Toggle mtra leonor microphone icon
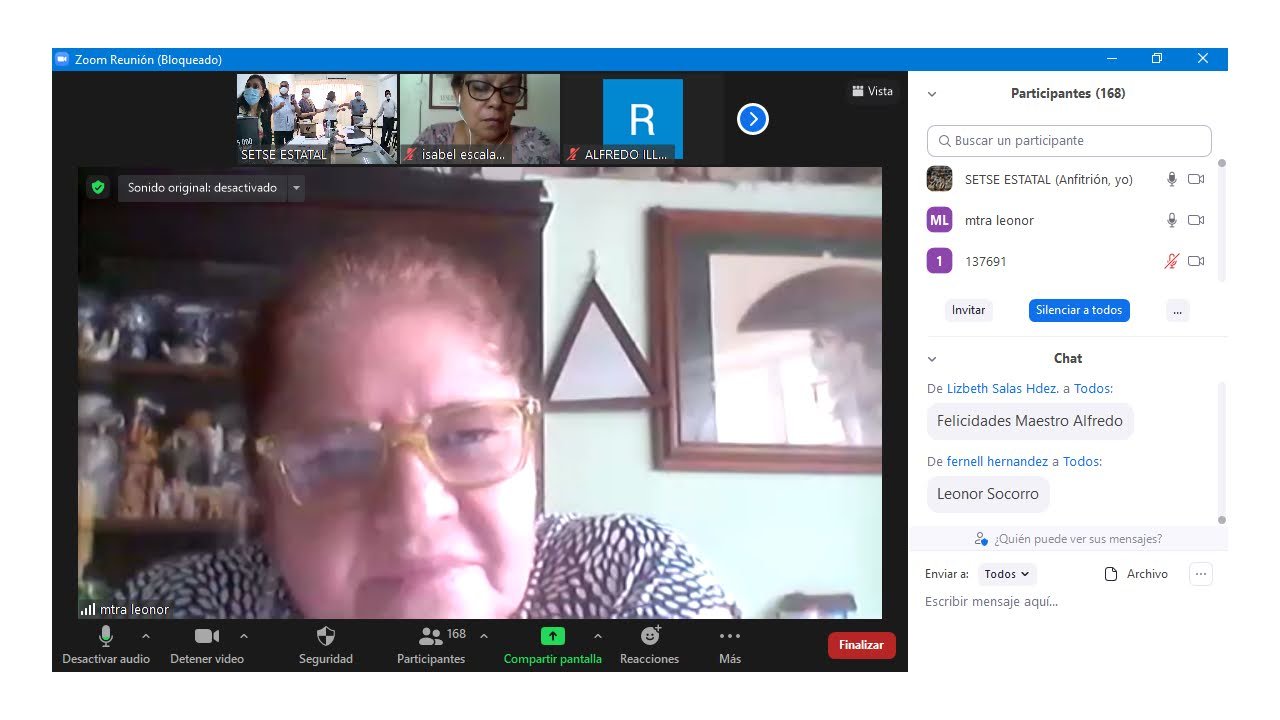 [1172, 221]
